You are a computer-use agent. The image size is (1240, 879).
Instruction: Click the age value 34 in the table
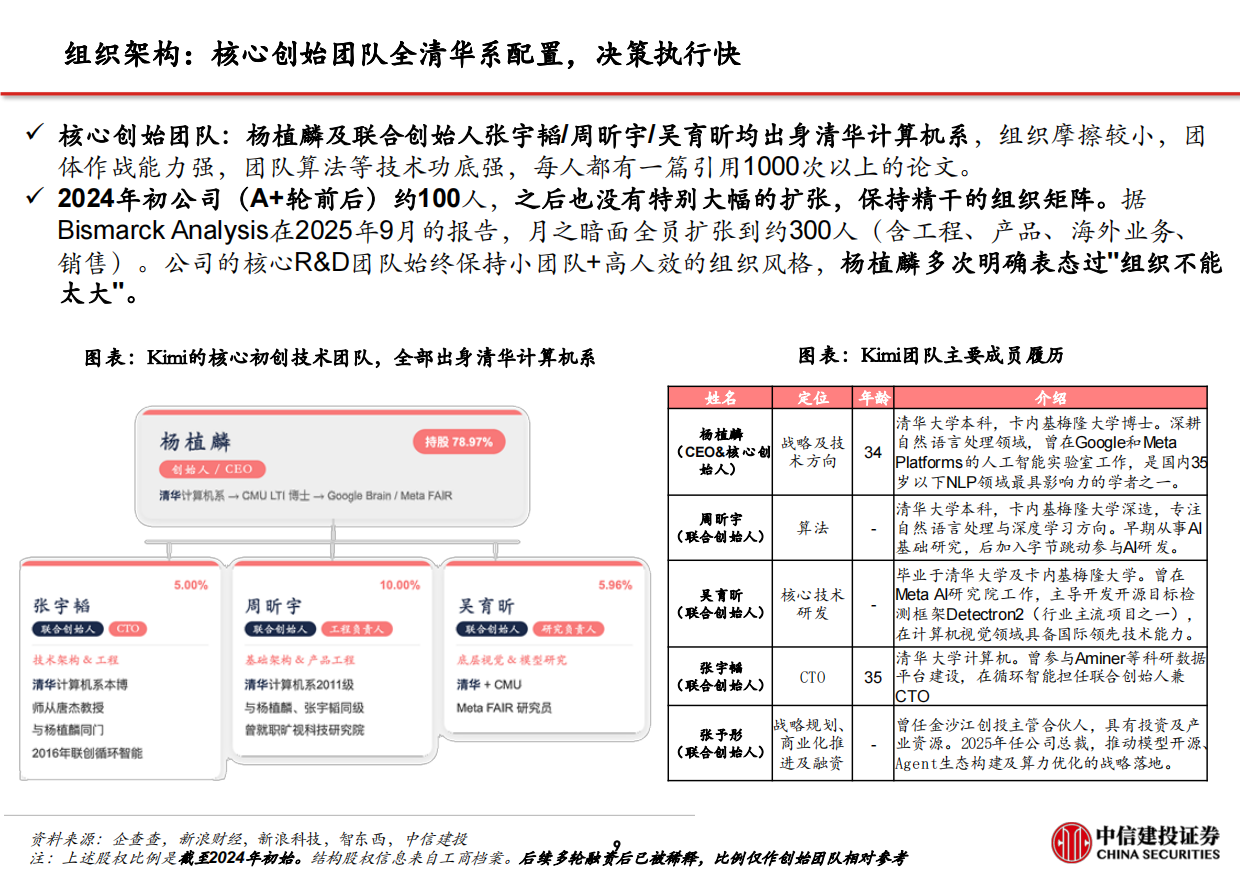[873, 452]
